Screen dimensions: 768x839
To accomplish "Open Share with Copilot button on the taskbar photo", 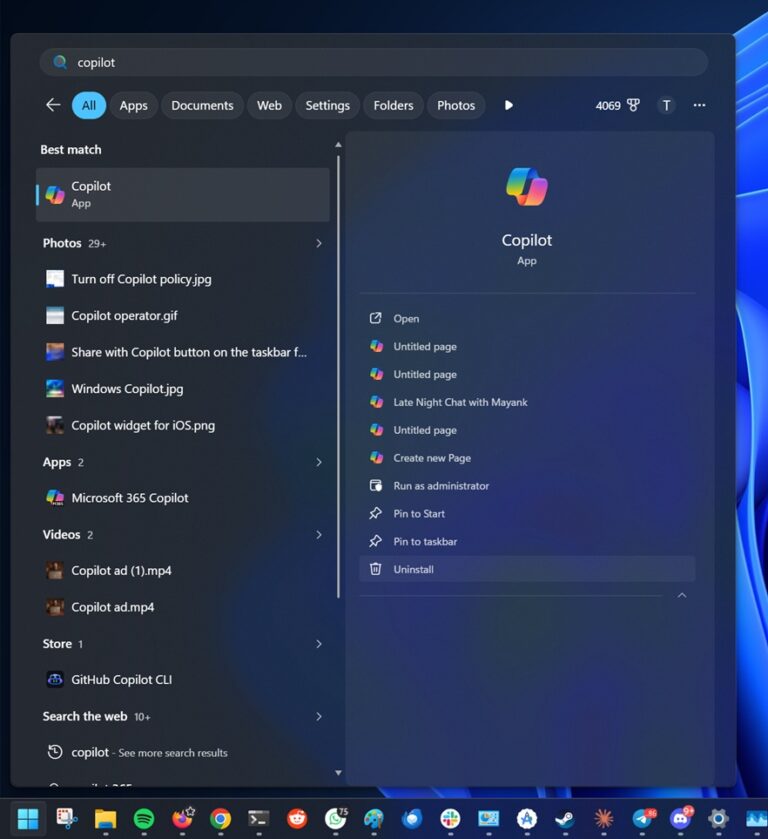I will [183, 352].
